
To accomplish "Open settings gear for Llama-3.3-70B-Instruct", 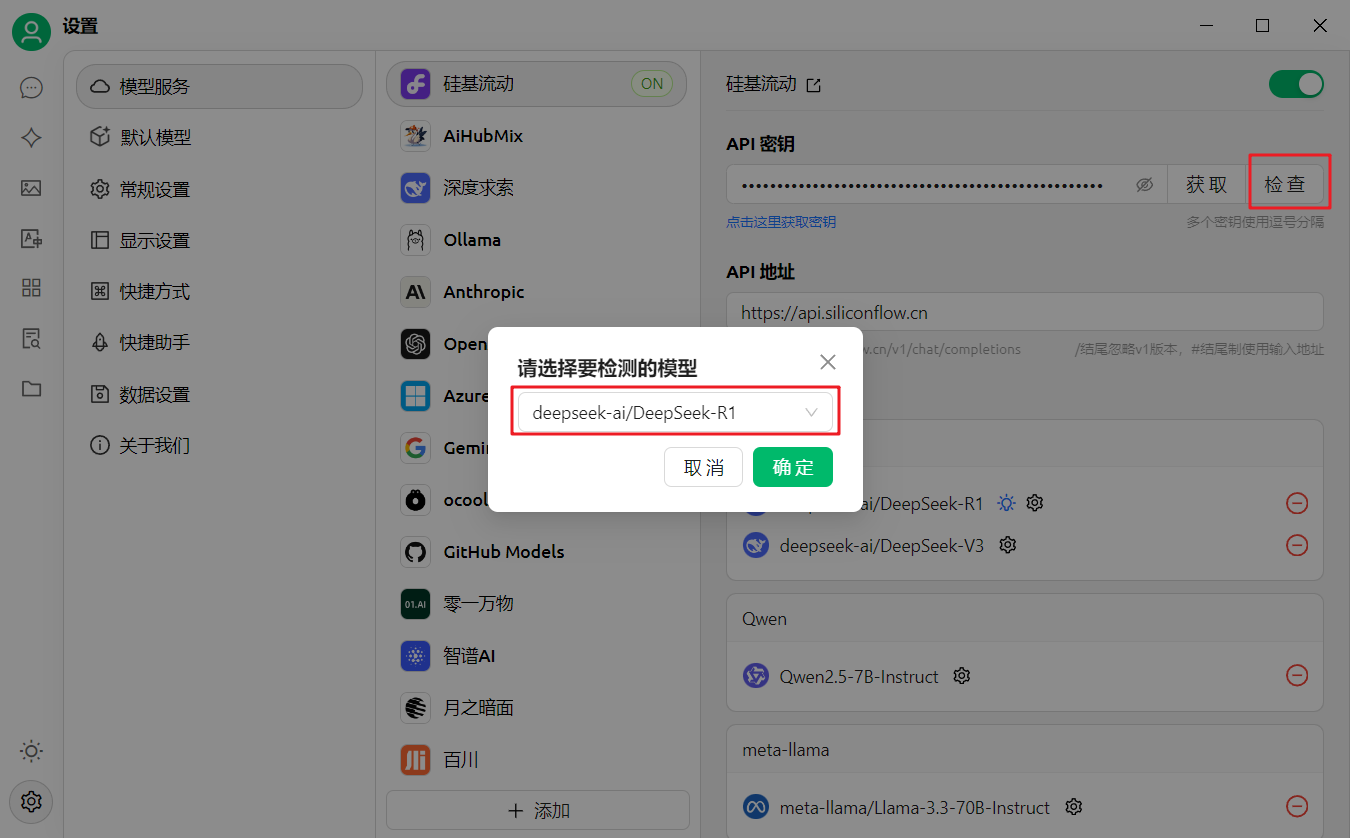I will coord(1074,806).
